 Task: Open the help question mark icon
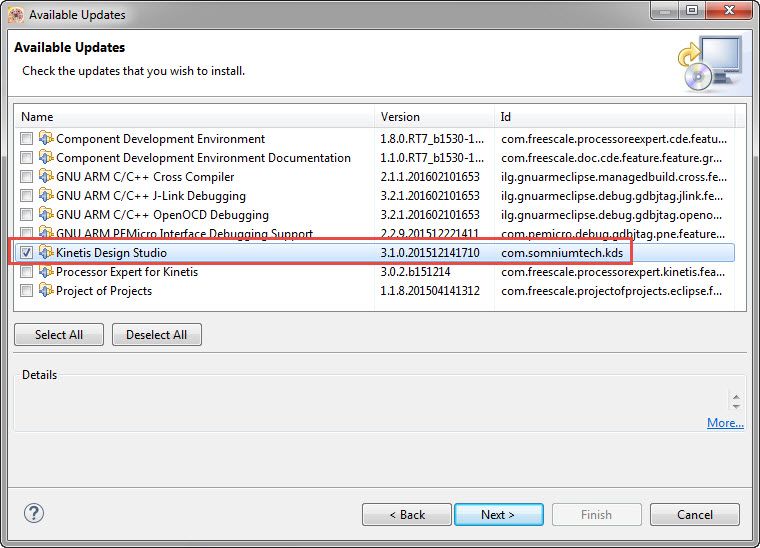click(x=34, y=513)
